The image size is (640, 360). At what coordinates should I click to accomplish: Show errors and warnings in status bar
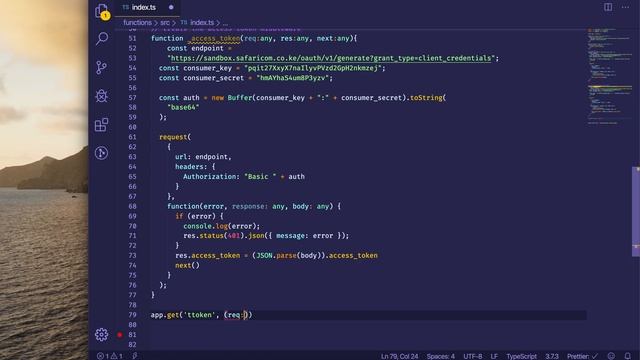pyautogui.click(x=109, y=356)
